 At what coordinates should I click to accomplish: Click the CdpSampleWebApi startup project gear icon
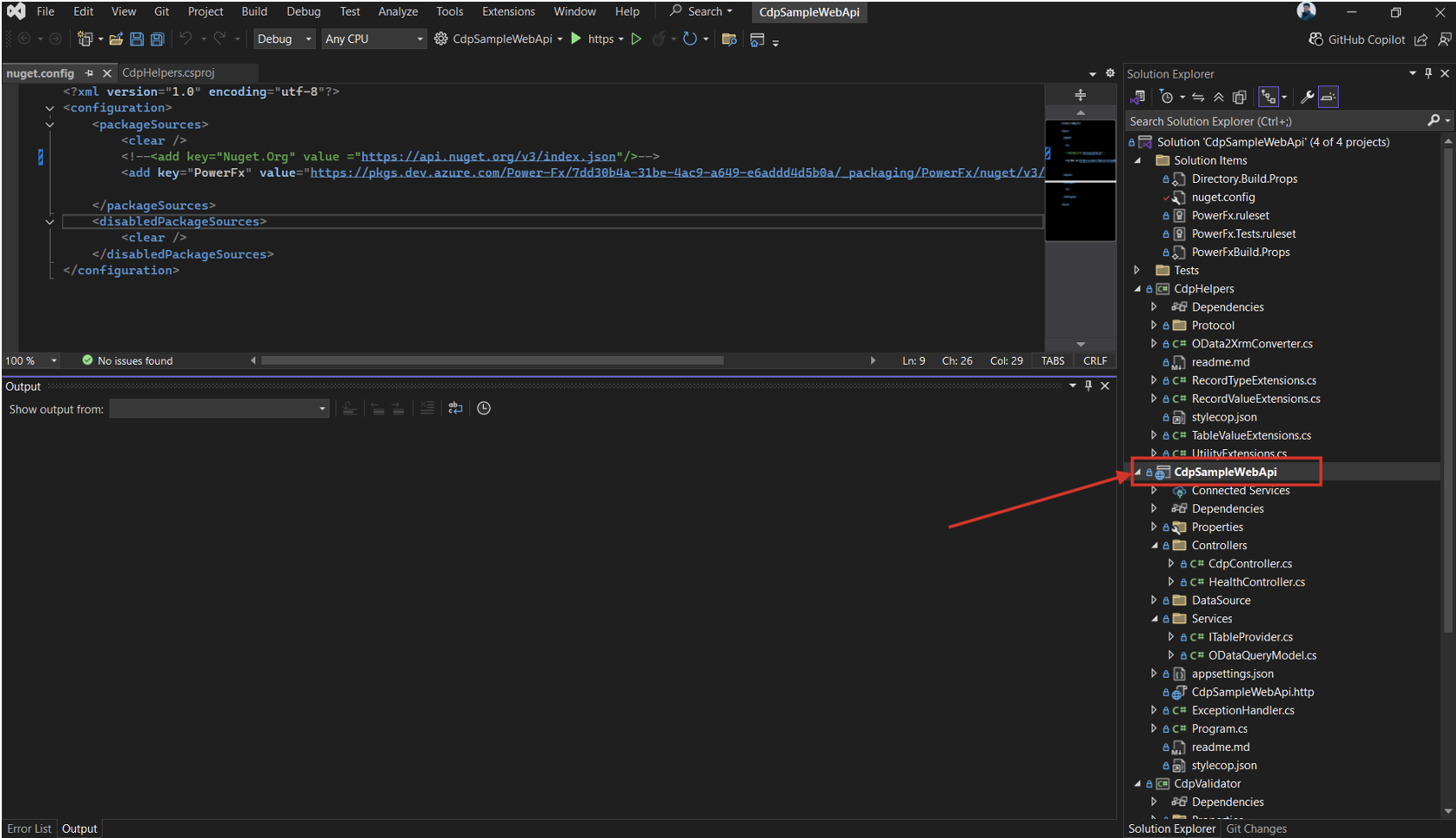coord(441,39)
